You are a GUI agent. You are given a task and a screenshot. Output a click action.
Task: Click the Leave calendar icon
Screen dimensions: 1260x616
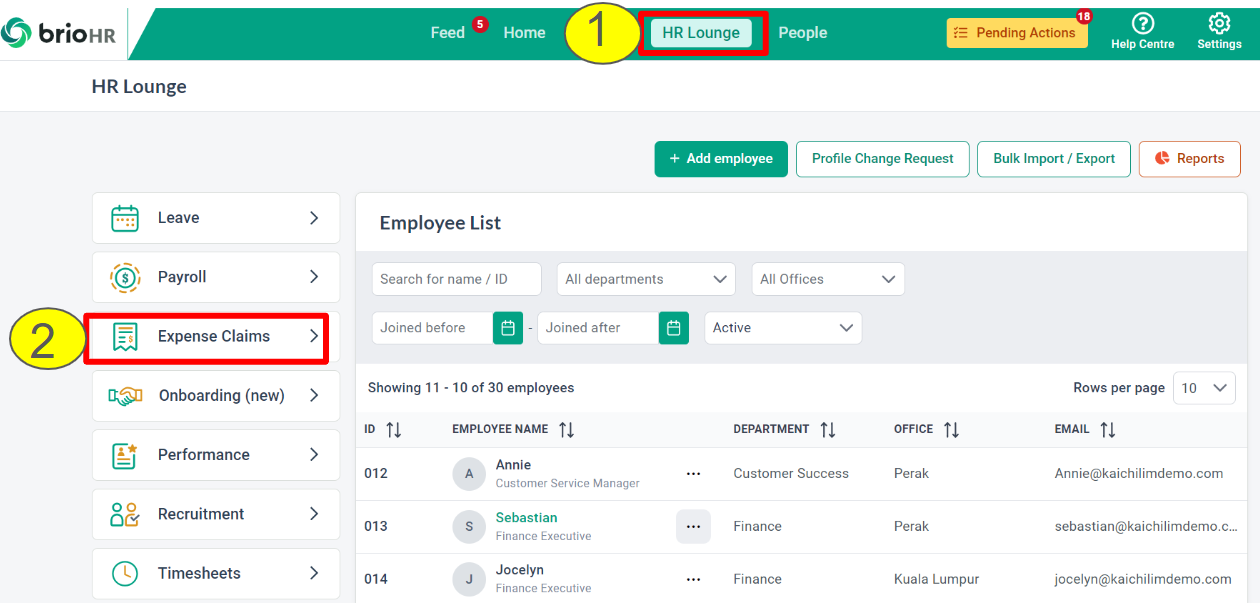coord(125,218)
